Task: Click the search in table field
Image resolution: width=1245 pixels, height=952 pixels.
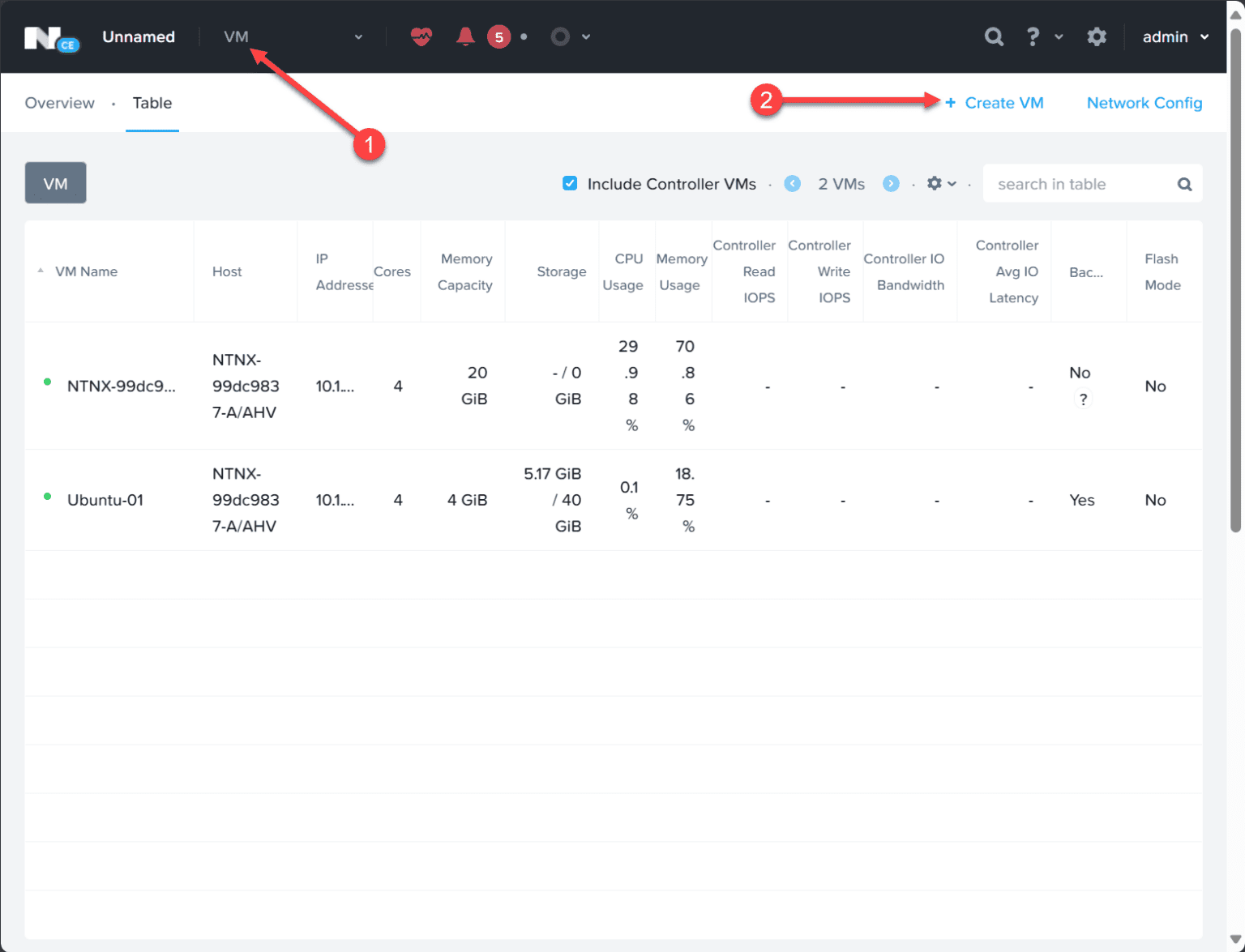Action: pos(1078,183)
